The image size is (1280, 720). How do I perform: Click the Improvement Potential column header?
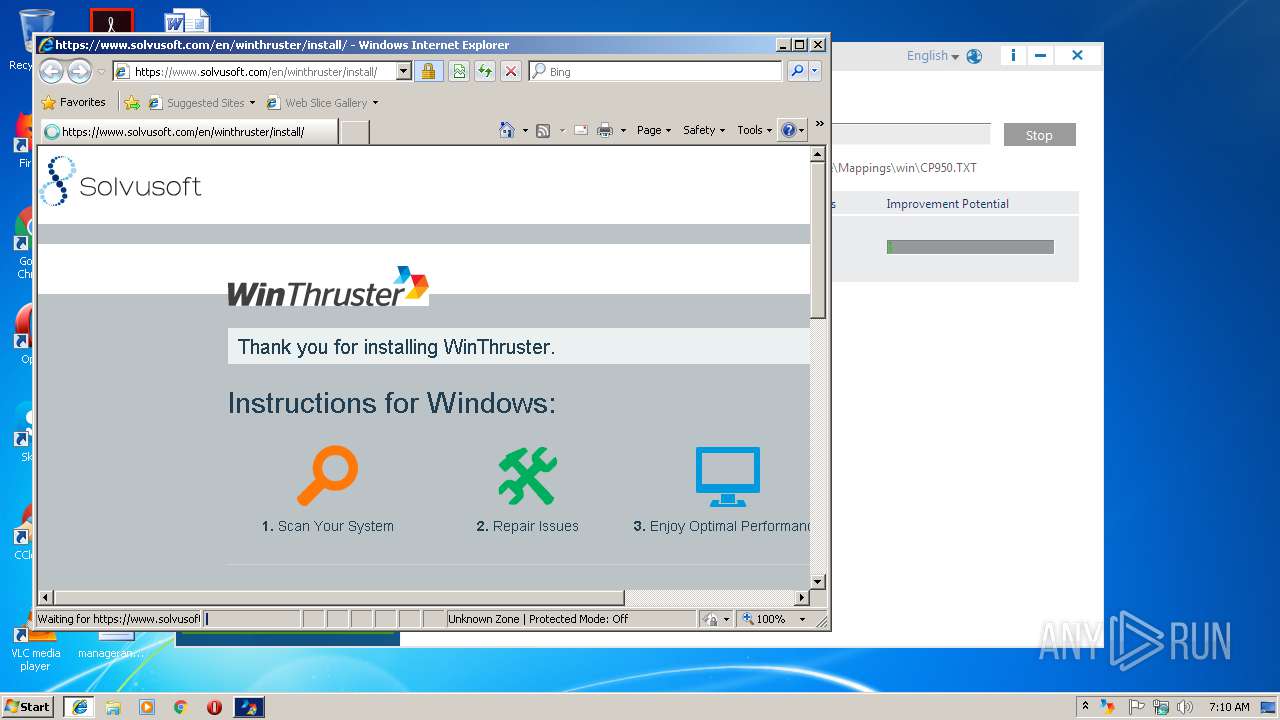[947, 204]
